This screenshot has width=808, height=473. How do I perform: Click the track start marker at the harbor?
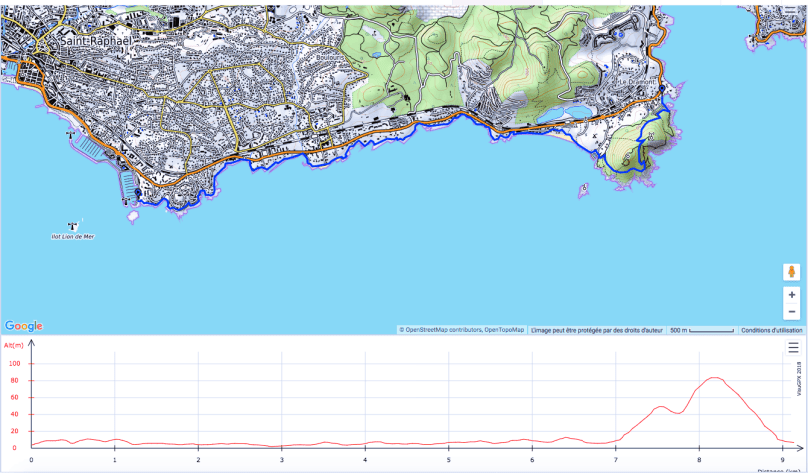138,204
